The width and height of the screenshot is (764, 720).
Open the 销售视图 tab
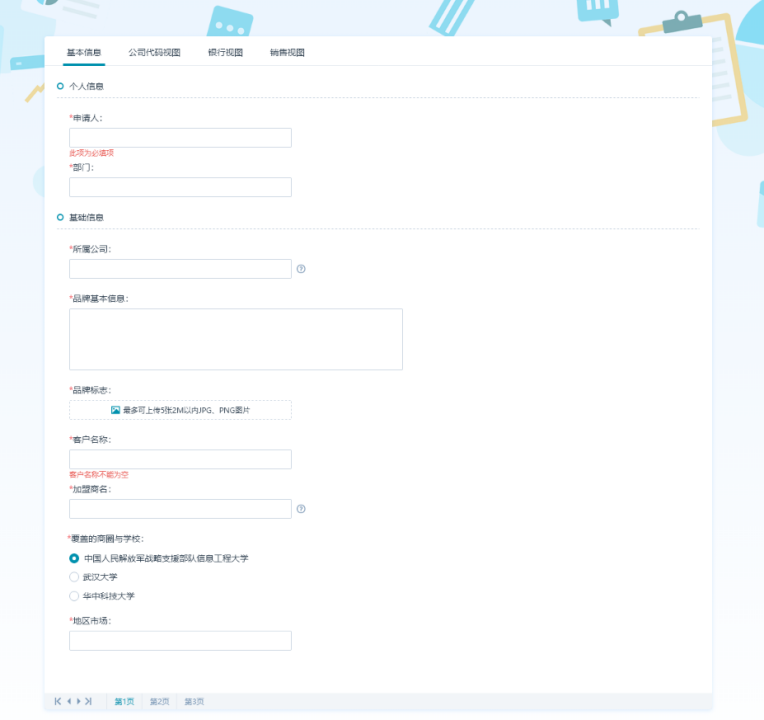click(x=287, y=52)
